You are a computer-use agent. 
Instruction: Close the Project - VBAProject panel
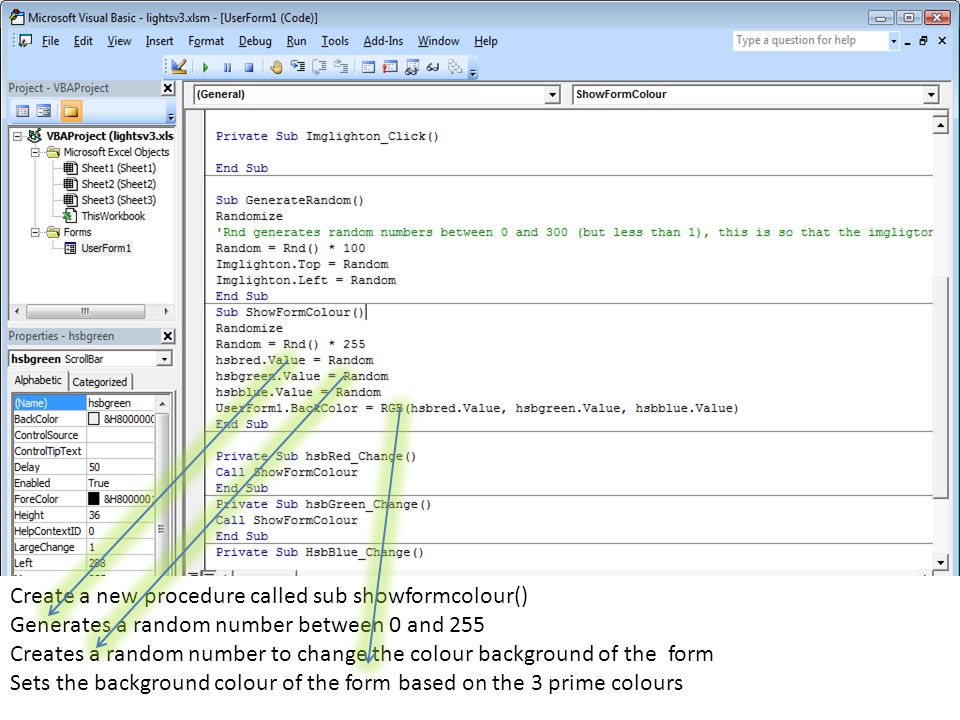pos(168,88)
